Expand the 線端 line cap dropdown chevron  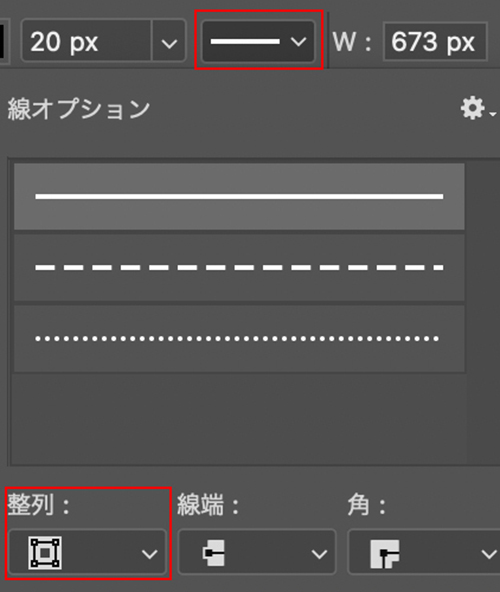pyautogui.click(x=319, y=554)
